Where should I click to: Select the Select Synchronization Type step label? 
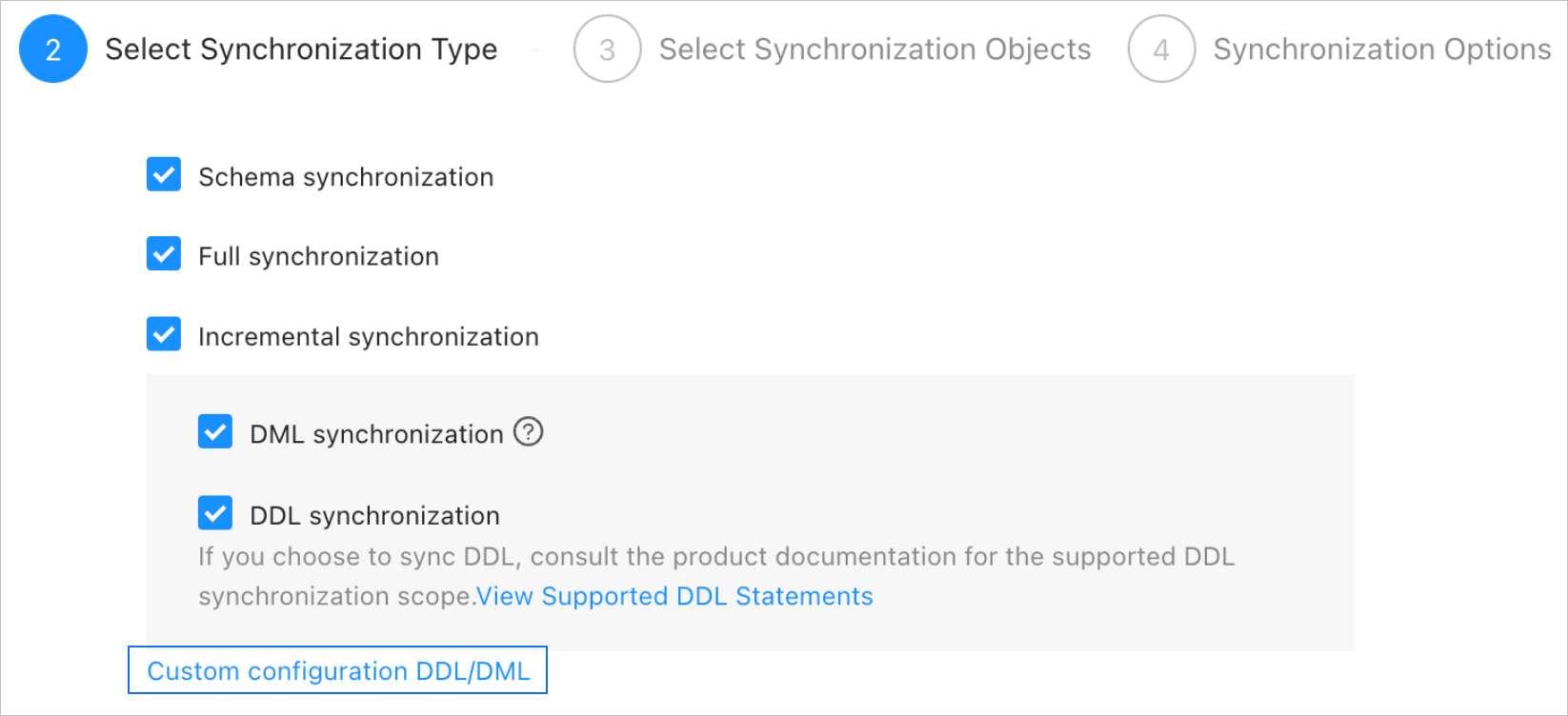pyautogui.click(x=301, y=50)
